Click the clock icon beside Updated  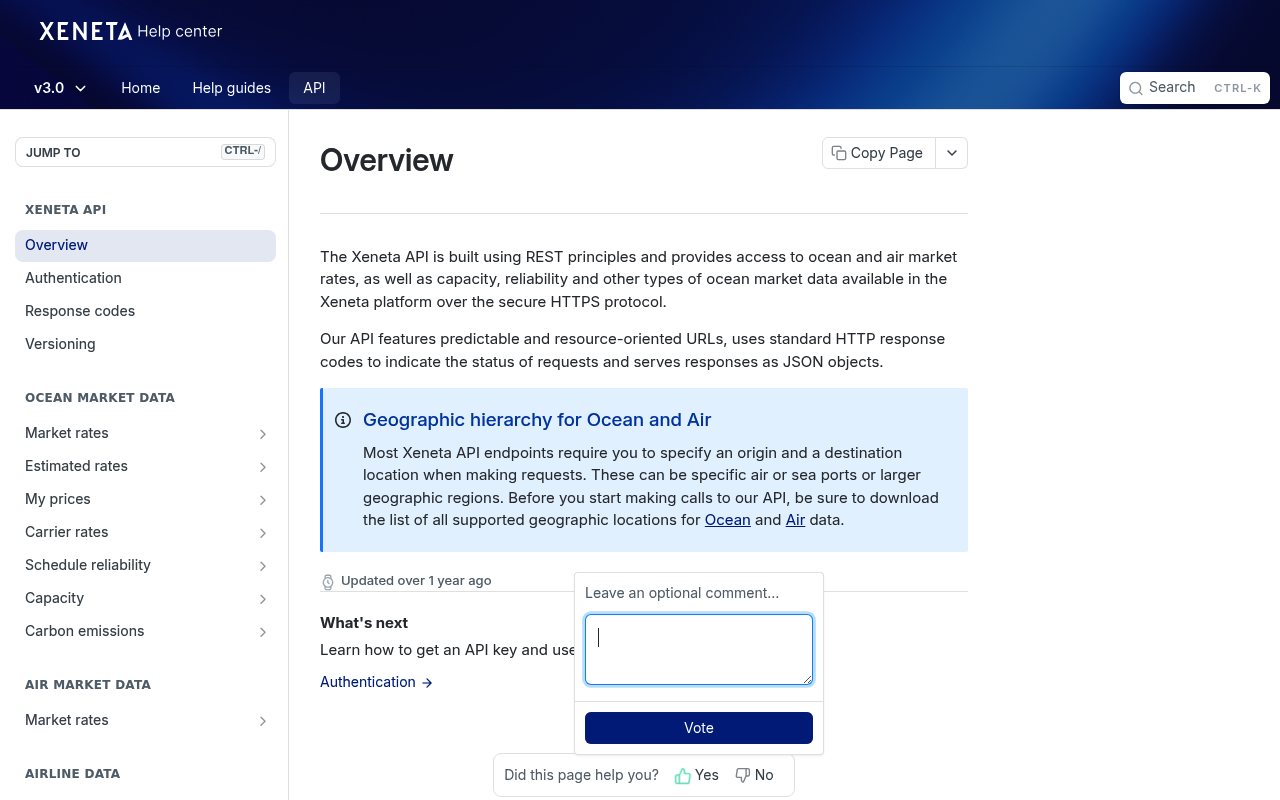(328, 581)
